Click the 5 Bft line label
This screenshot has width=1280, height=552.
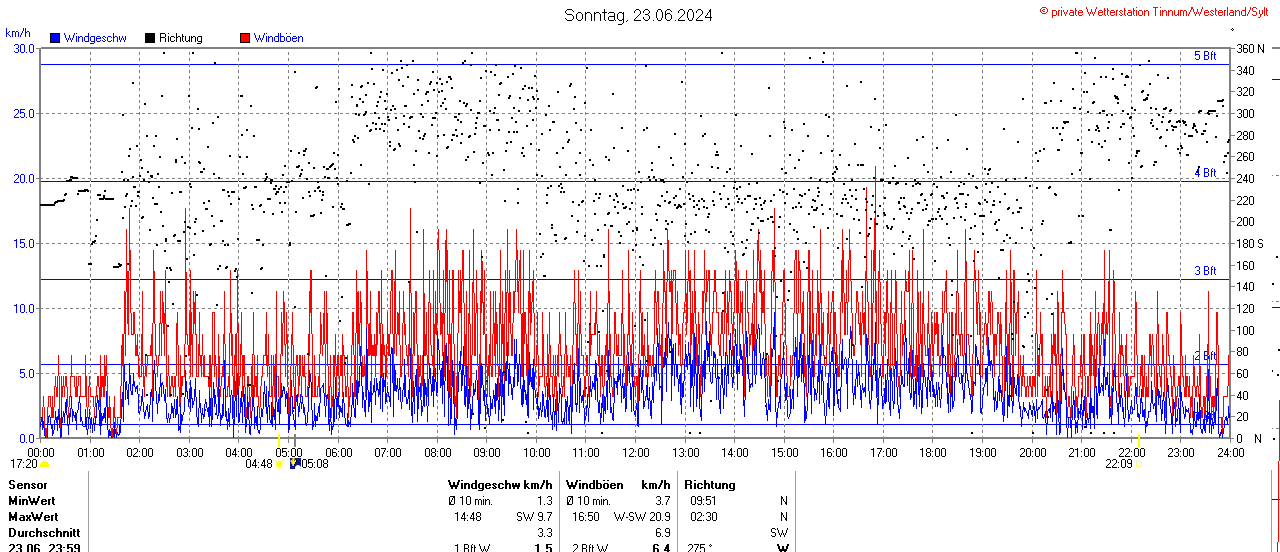(1205, 56)
